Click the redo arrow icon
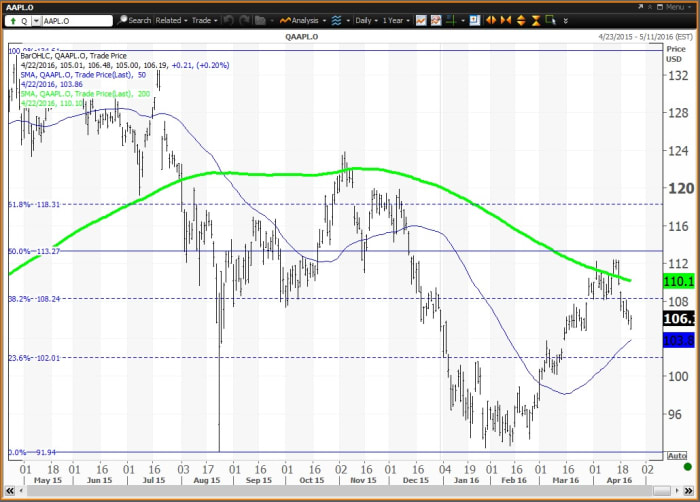 244,21
